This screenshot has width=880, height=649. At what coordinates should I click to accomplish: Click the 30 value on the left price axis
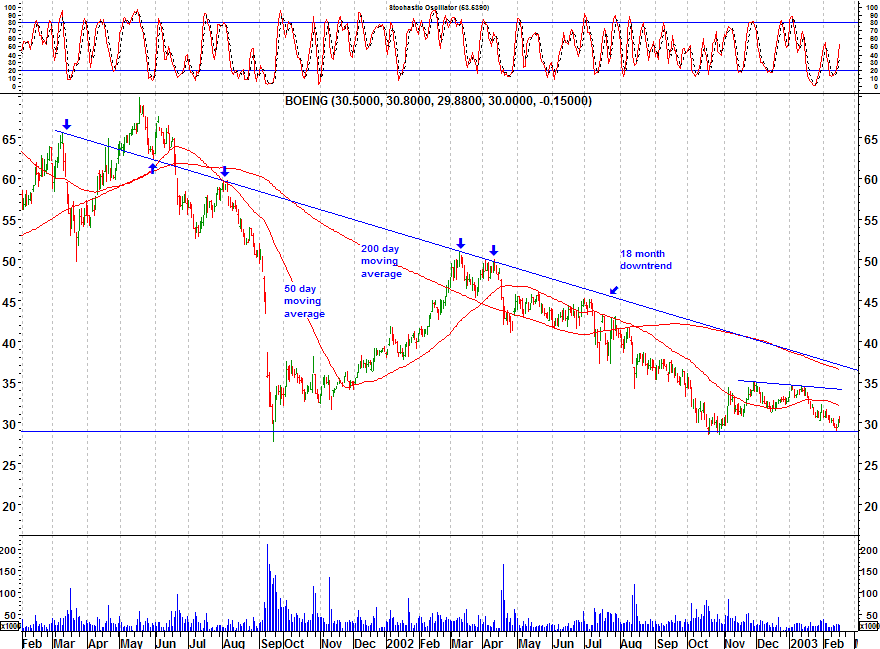pyautogui.click(x=9, y=424)
